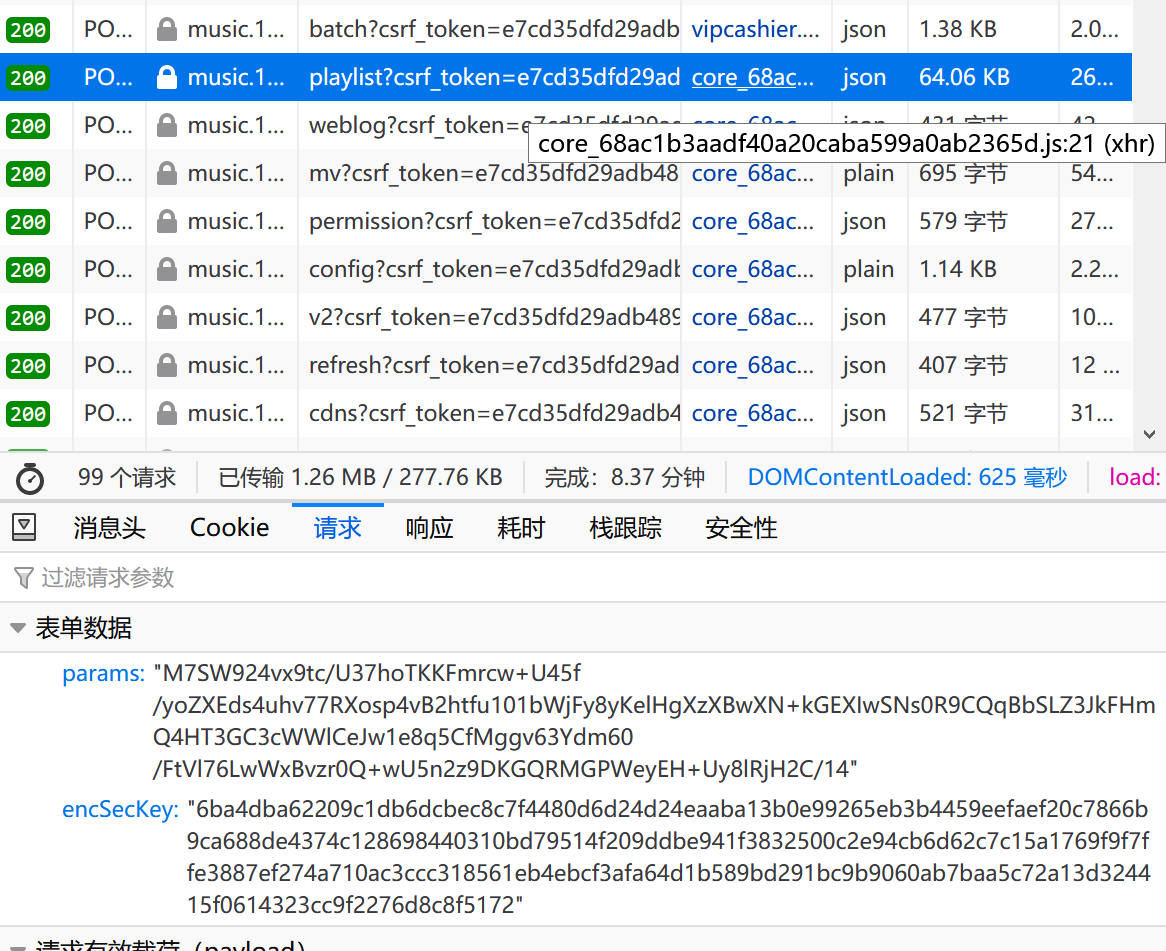The height and width of the screenshot is (951, 1166).
Task: Click the lock icon in the refresh row
Action: click(167, 366)
